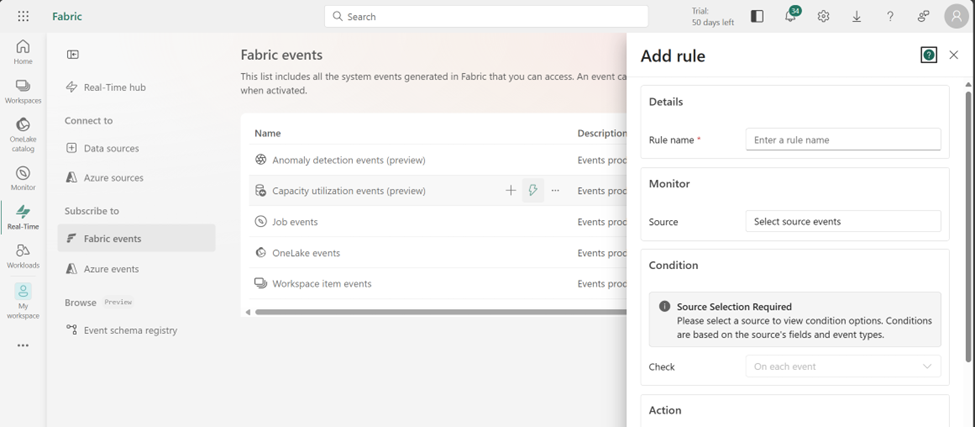The width and height of the screenshot is (975, 427).
Task: Click the notifications bell icon
Action: (790, 16)
